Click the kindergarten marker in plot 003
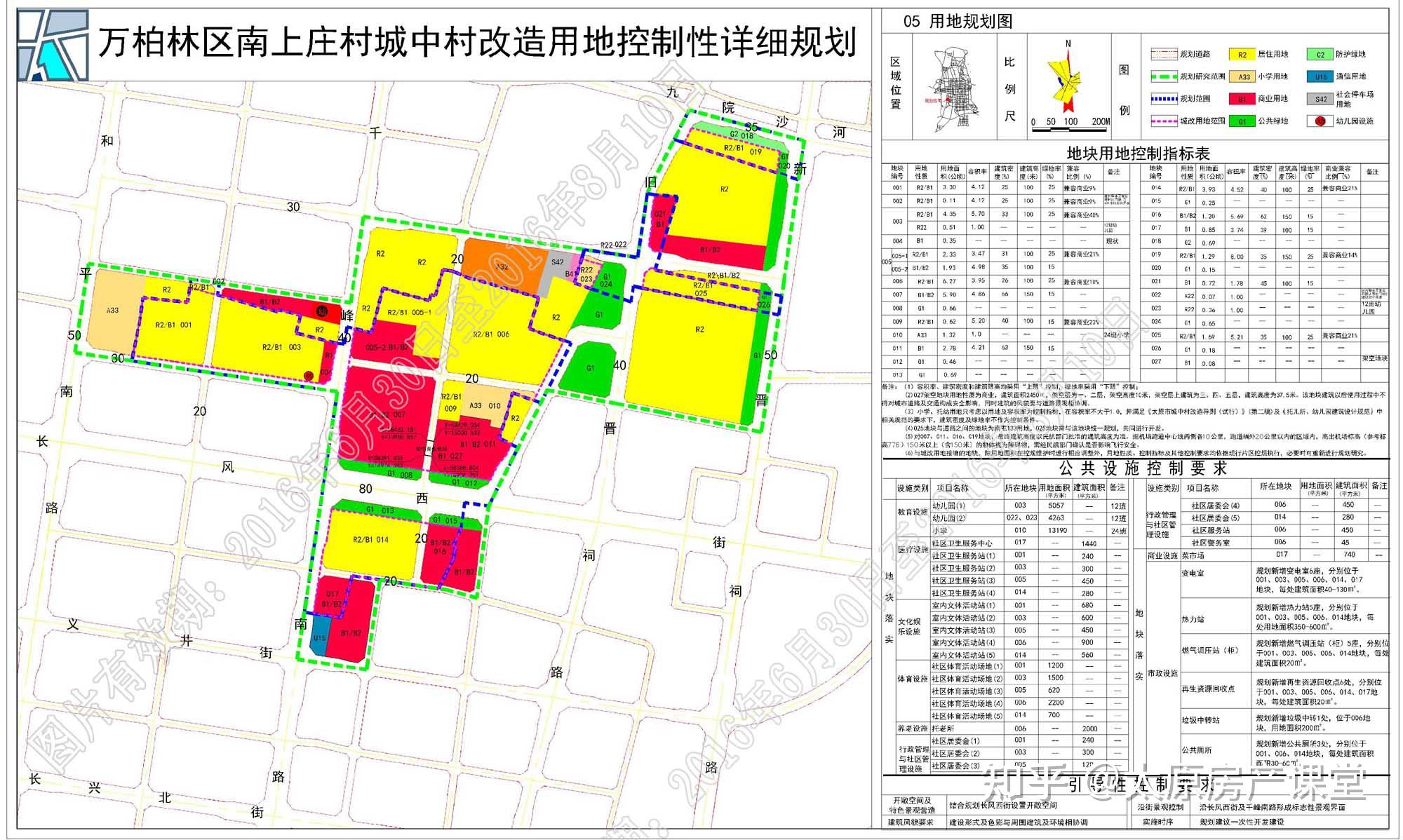Image resolution: width=1403 pixels, height=840 pixels. 309,375
